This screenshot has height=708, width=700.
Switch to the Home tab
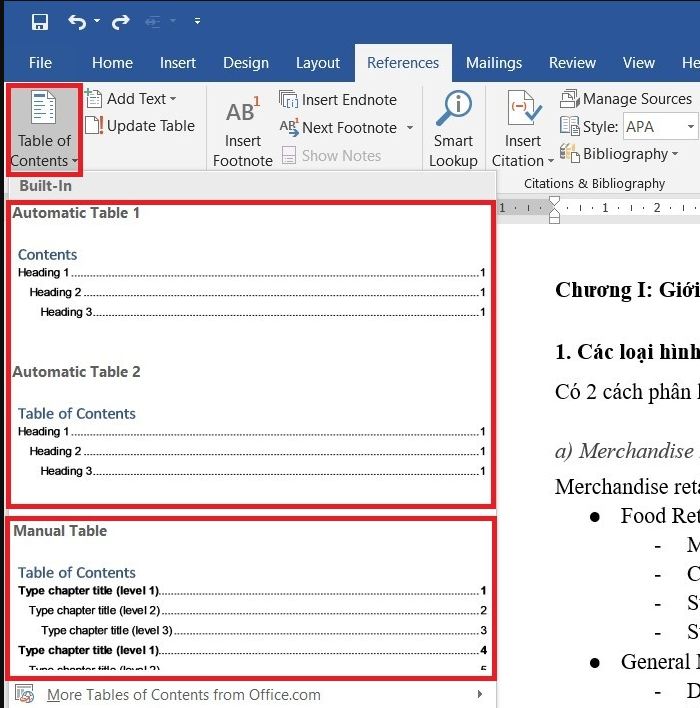coord(112,63)
